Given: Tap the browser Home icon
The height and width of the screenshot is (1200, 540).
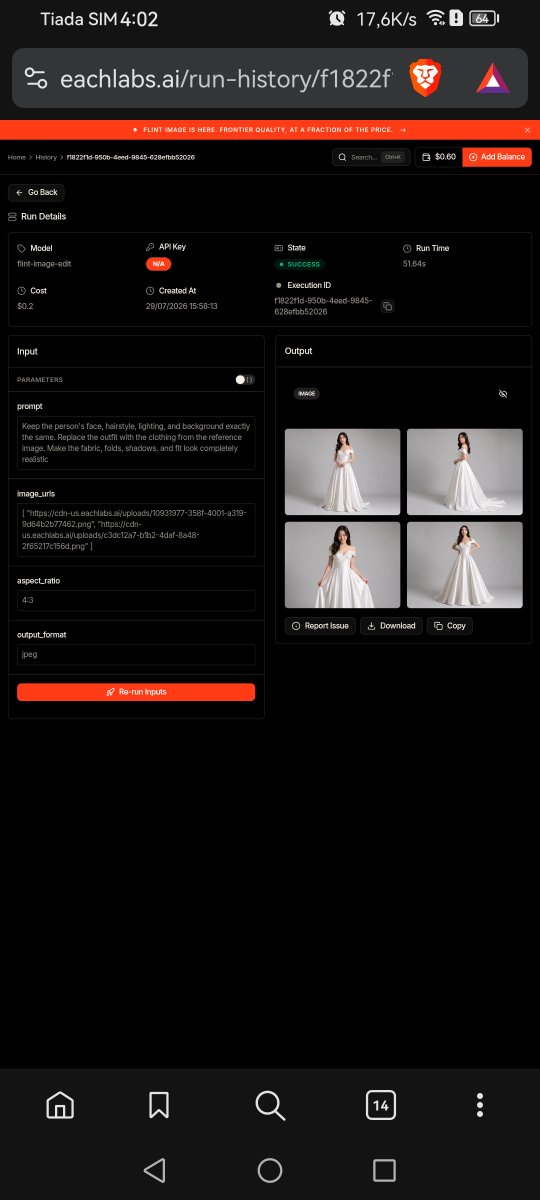Looking at the screenshot, I should coord(60,1105).
